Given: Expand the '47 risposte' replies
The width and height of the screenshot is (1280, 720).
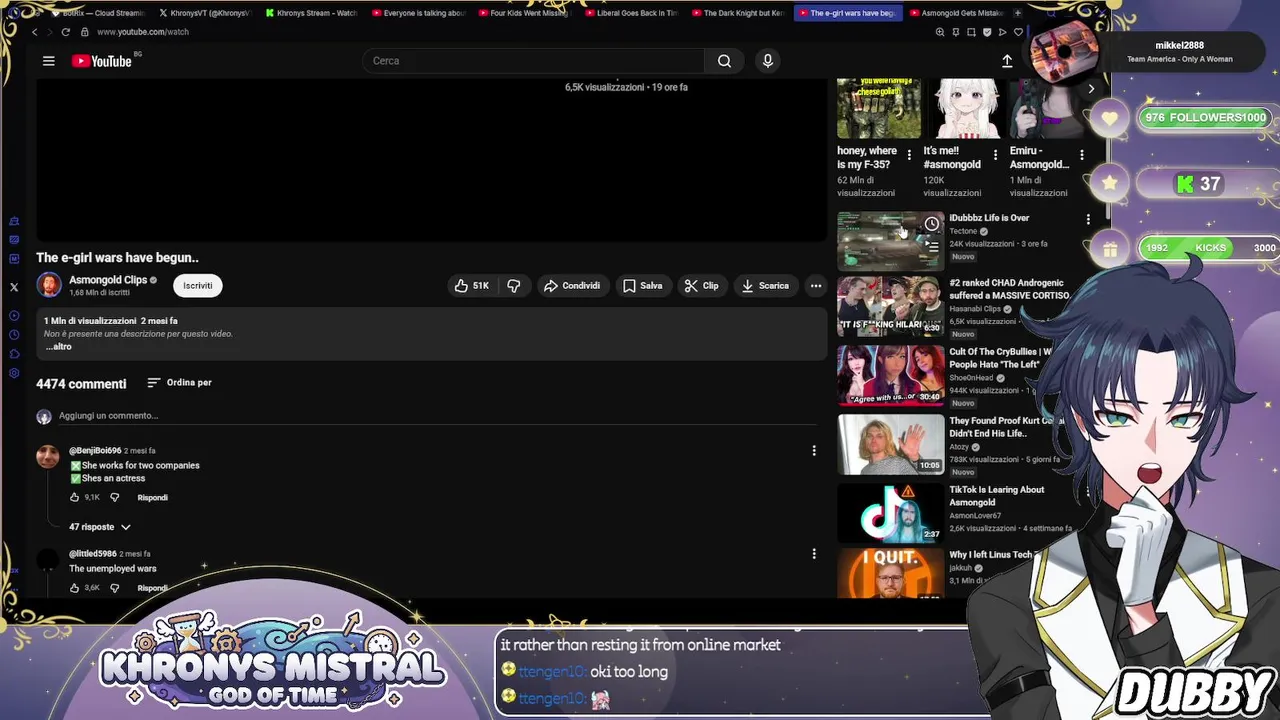Looking at the screenshot, I should [x=99, y=527].
